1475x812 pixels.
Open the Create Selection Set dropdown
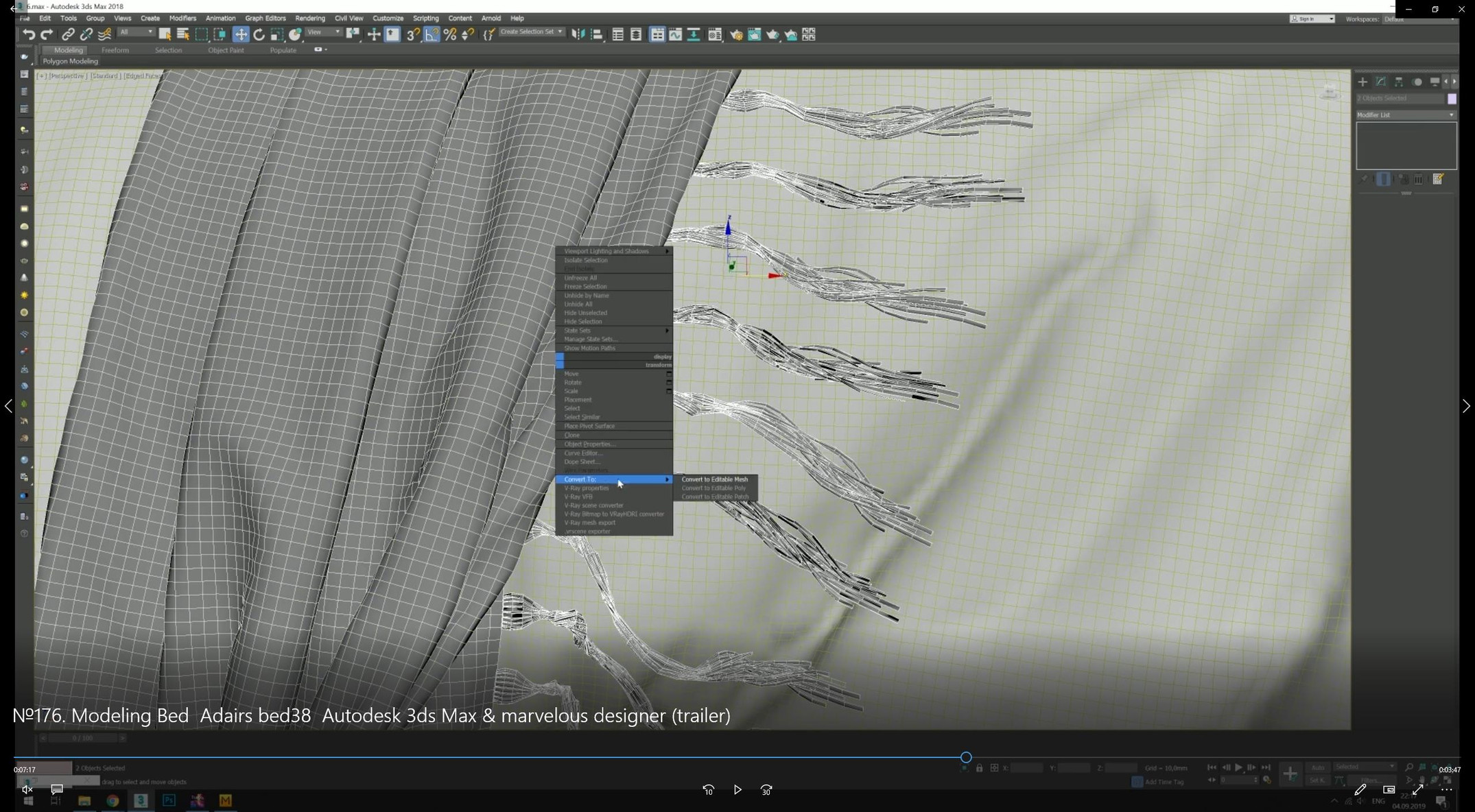click(532, 32)
